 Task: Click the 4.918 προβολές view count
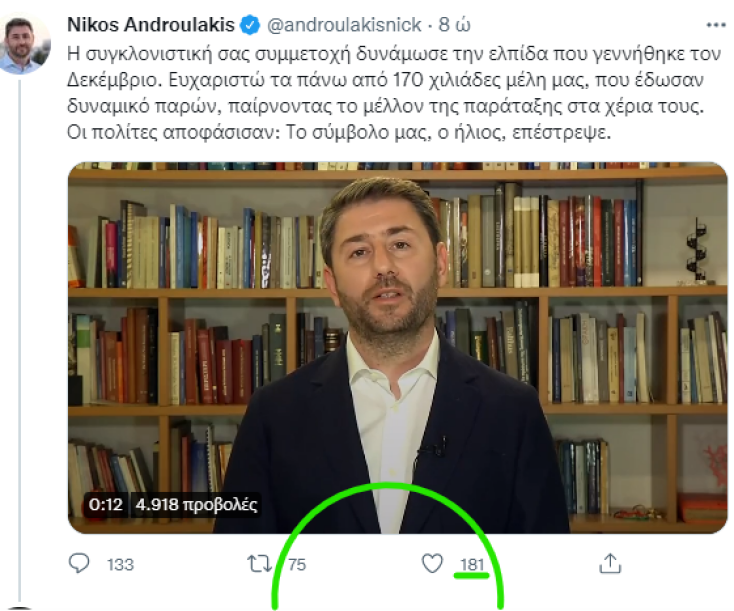197,505
